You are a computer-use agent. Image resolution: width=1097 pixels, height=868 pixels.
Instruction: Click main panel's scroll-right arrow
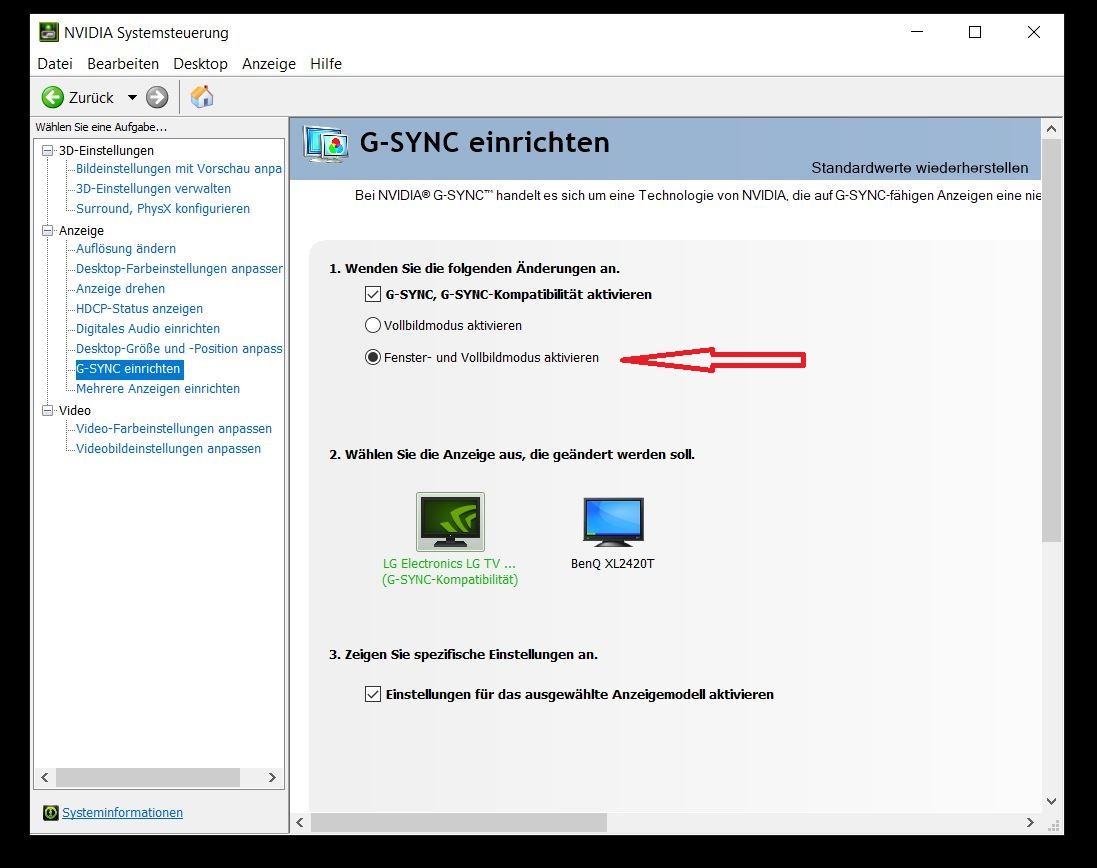[1030, 823]
